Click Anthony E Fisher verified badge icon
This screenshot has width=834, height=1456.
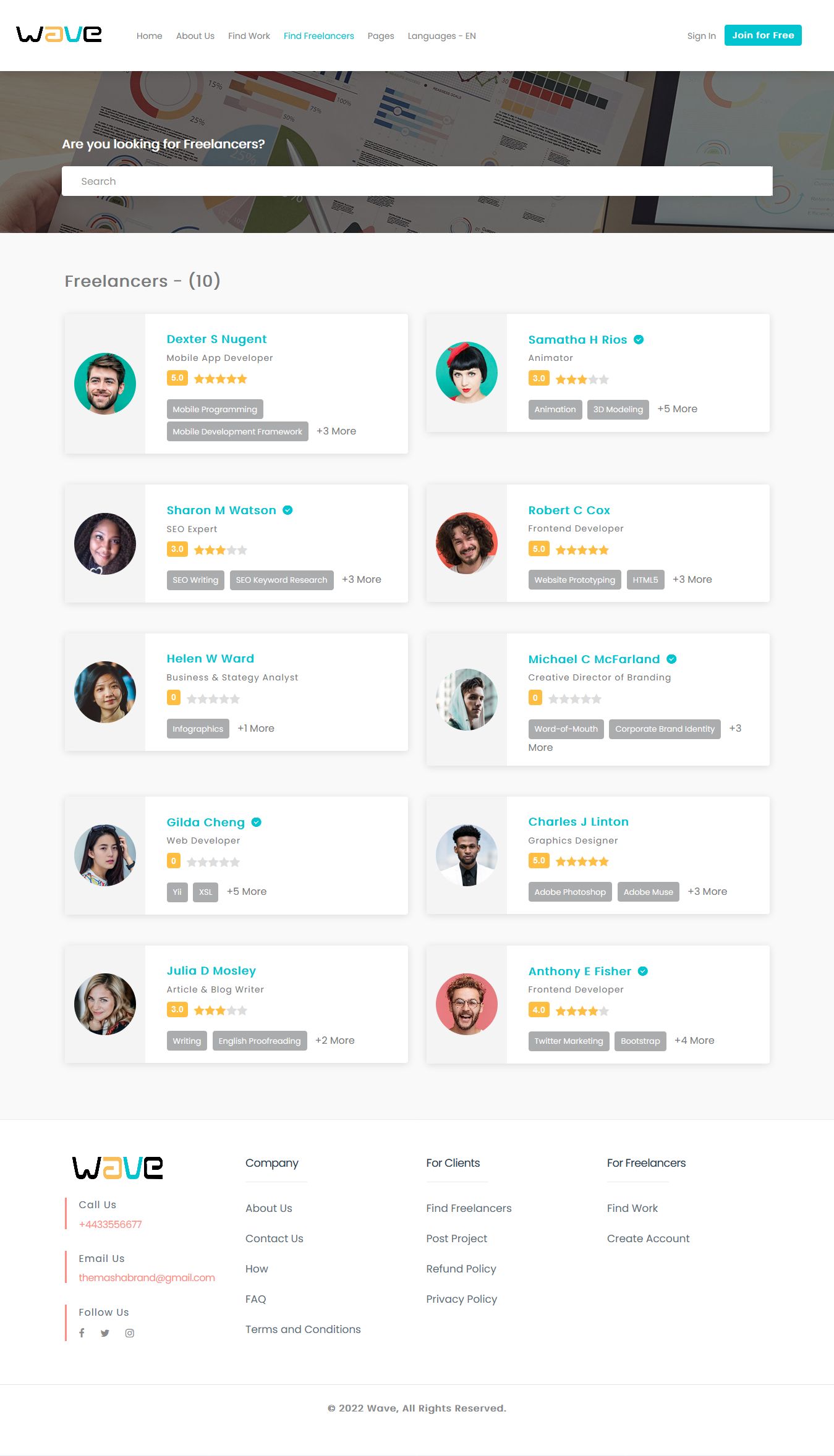tap(643, 971)
